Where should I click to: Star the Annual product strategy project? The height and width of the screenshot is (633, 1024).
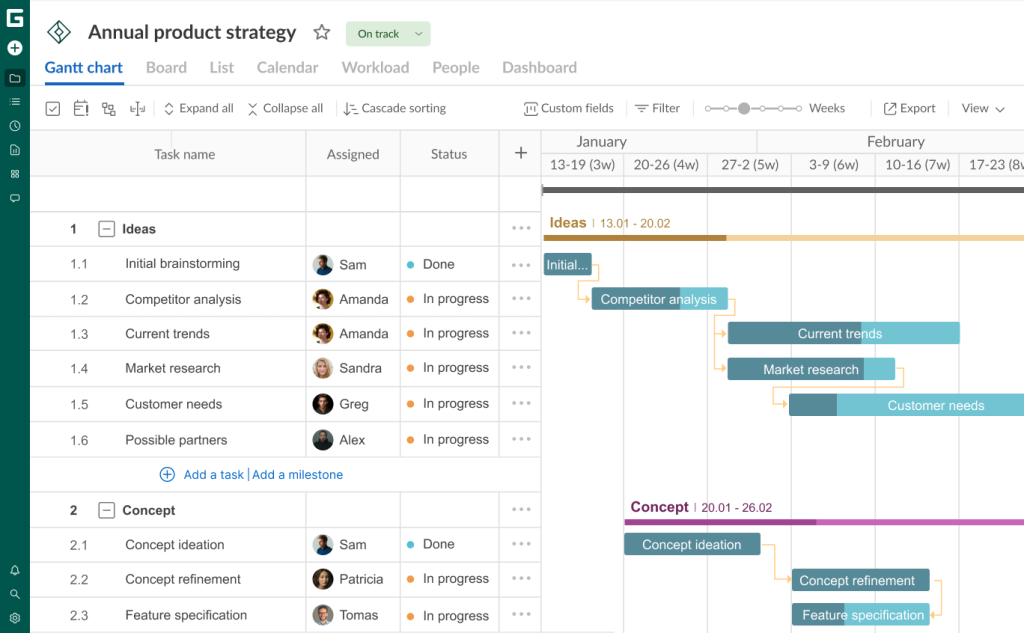pyautogui.click(x=321, y=32)
